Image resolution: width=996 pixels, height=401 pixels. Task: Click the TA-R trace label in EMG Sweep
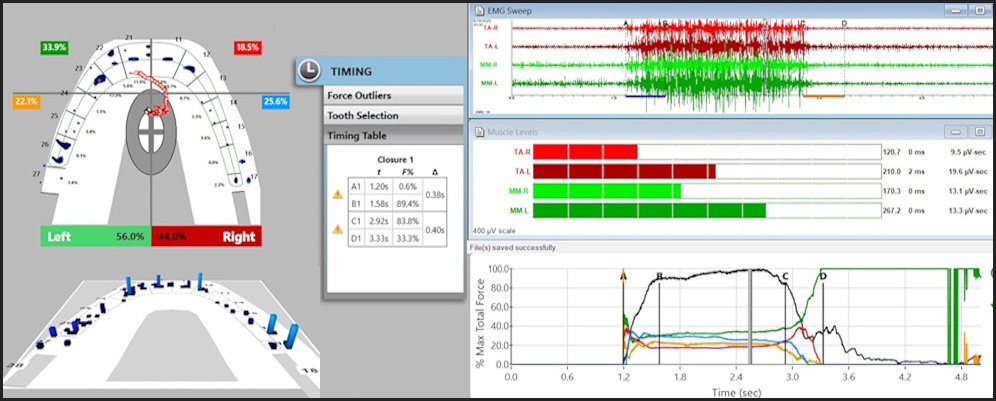click(x=490, y=28)
